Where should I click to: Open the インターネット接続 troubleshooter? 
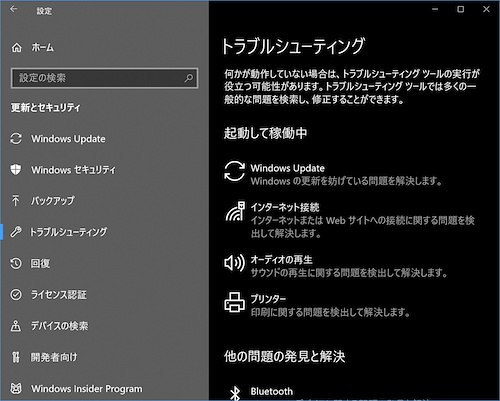[x=349, y=220]
